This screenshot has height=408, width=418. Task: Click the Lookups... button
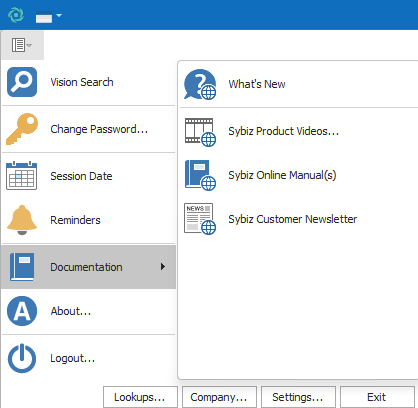[140, 397]
